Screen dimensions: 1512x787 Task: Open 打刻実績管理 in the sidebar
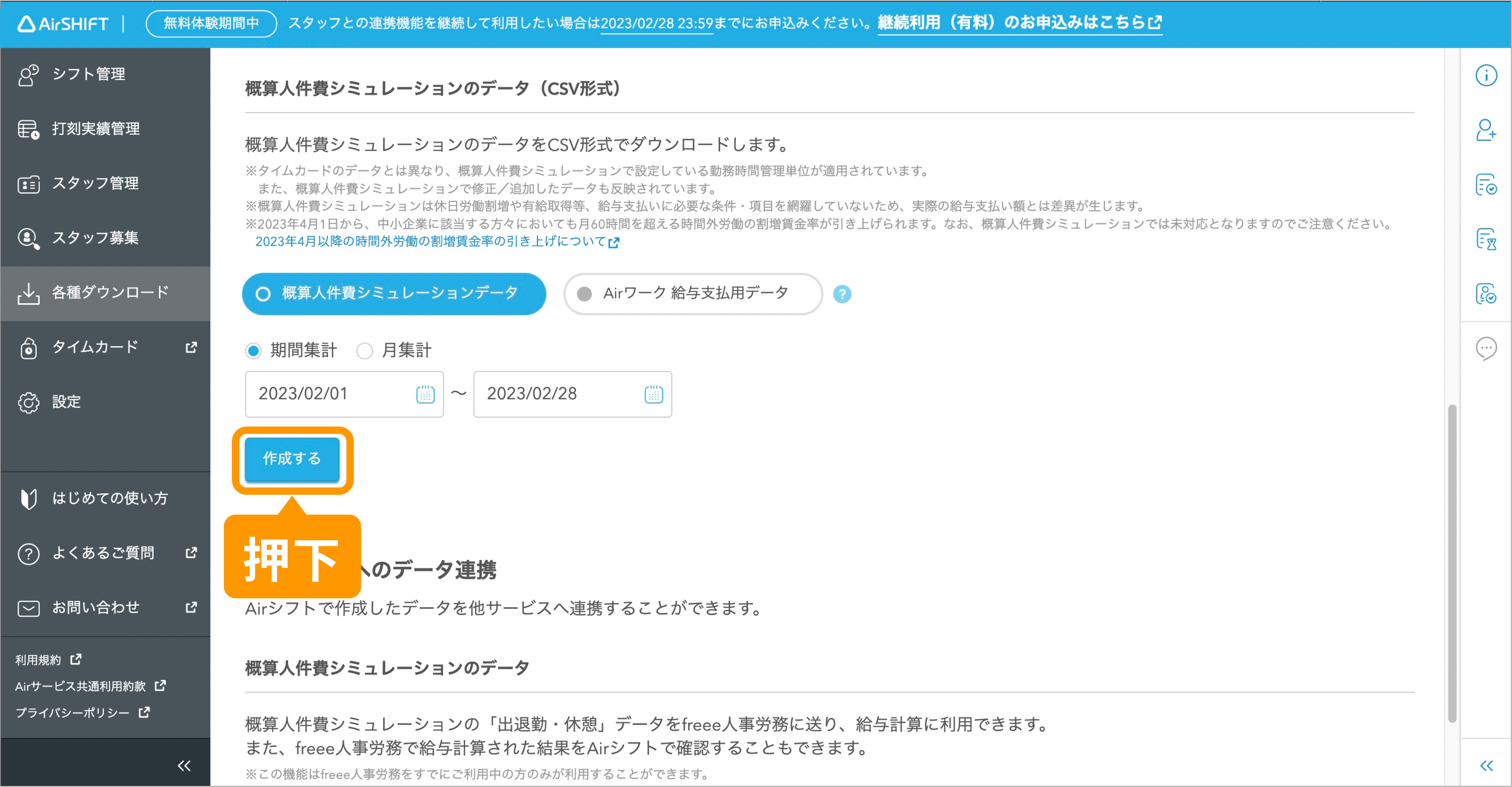(105, 128)
